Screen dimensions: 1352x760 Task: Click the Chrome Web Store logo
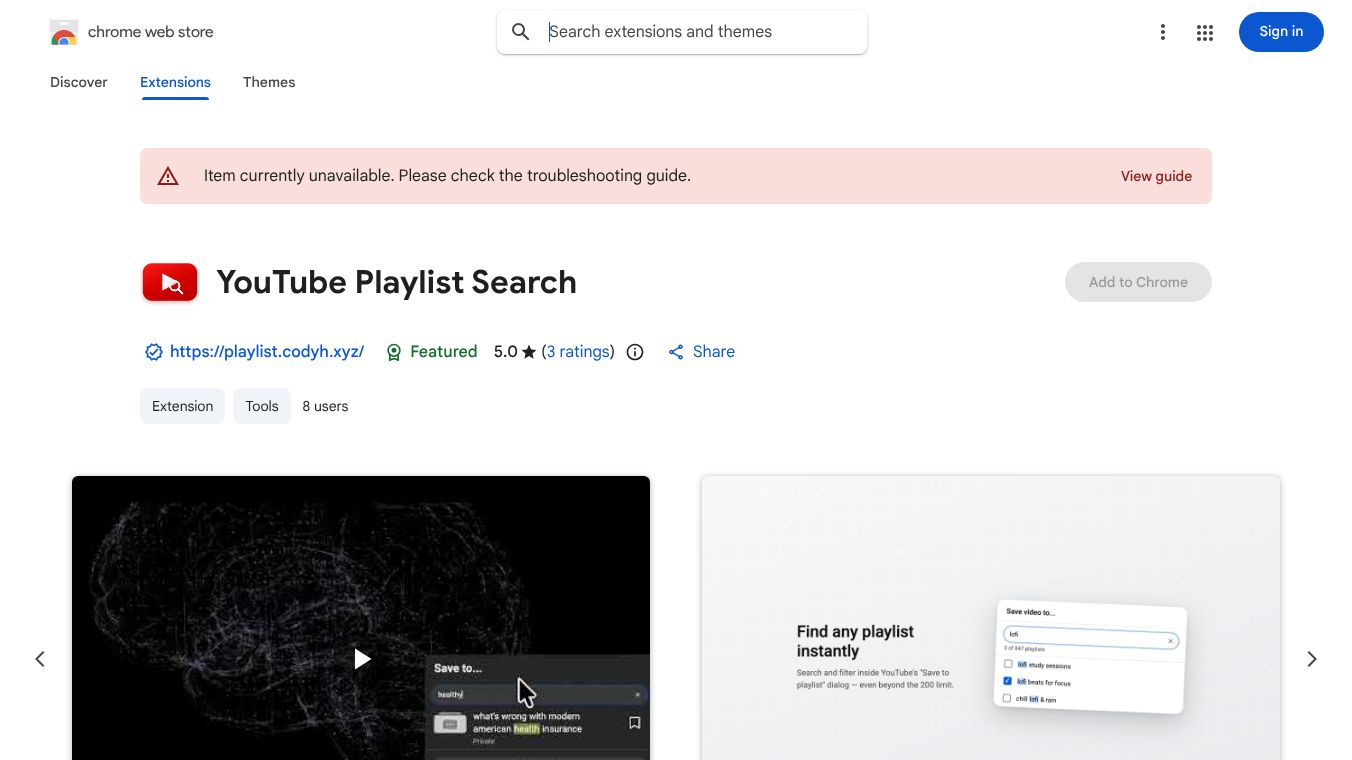tap(64, 32)
